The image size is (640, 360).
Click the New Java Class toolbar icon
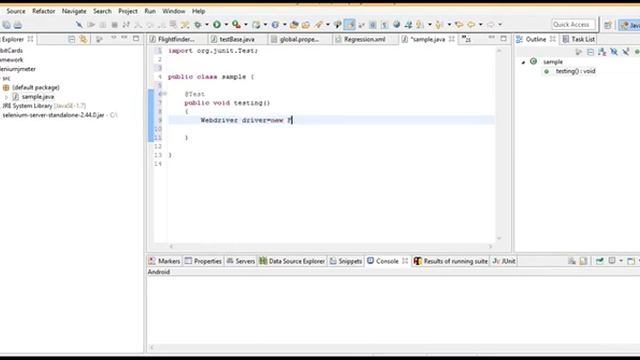pyautogui.click(x=276, y=24)
